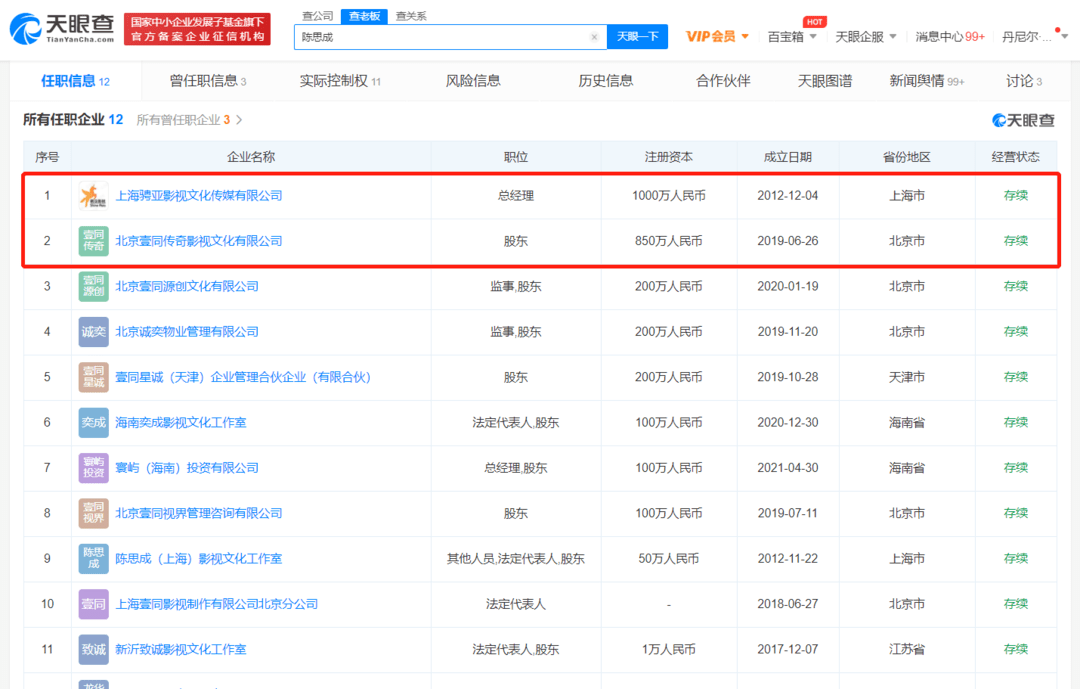Screen dimensions: 1080x689
Task: Click the 国家中小企业发展子基金旗下 red banner
Action: (197, 29)
